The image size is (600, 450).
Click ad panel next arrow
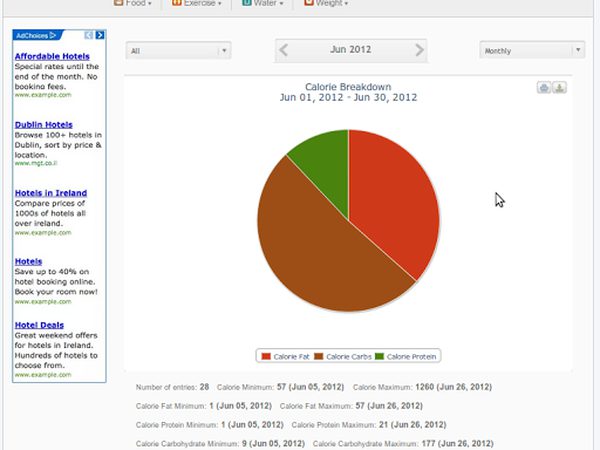[x=100, y=35]
